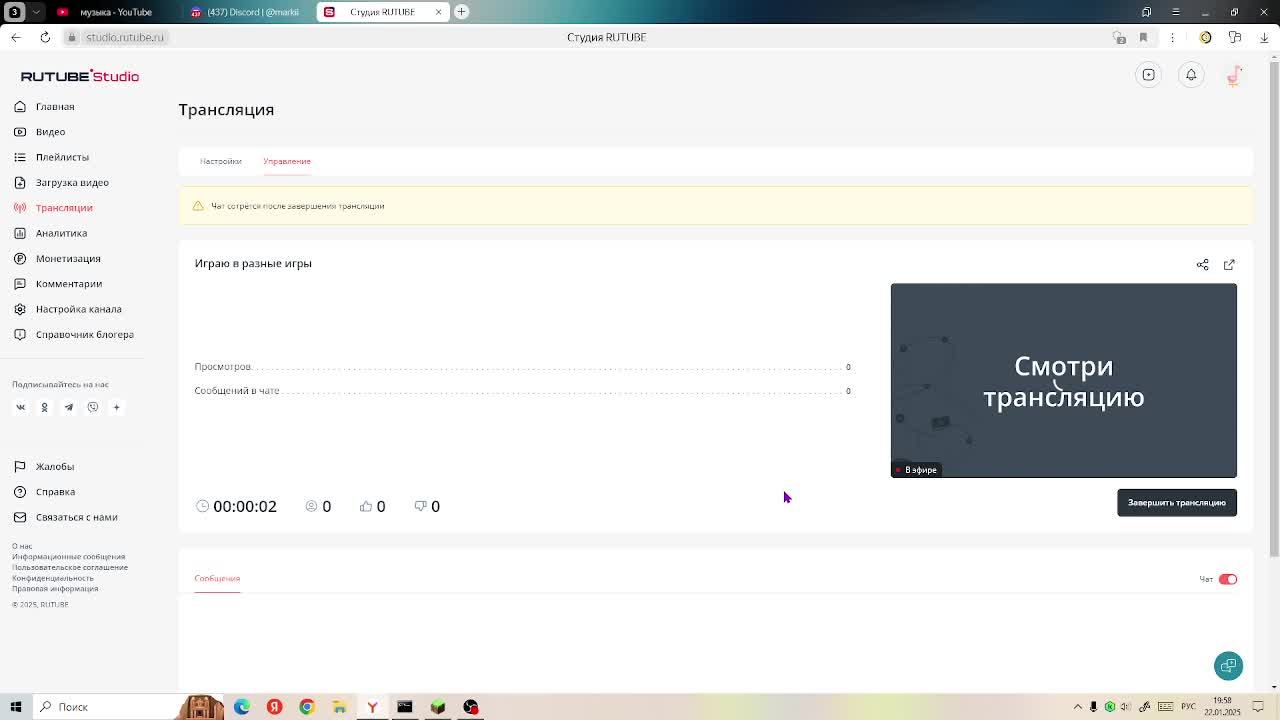Go to Главная in sidebar

tap(55, 107)
